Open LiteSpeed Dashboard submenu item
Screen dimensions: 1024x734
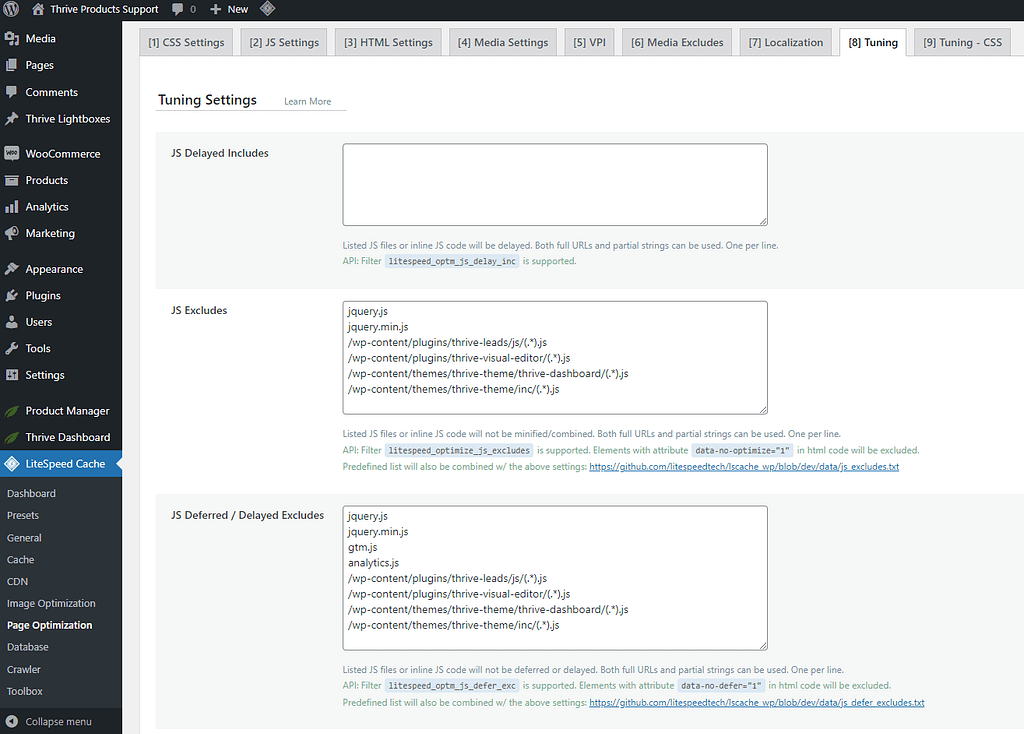click(31, 494)
